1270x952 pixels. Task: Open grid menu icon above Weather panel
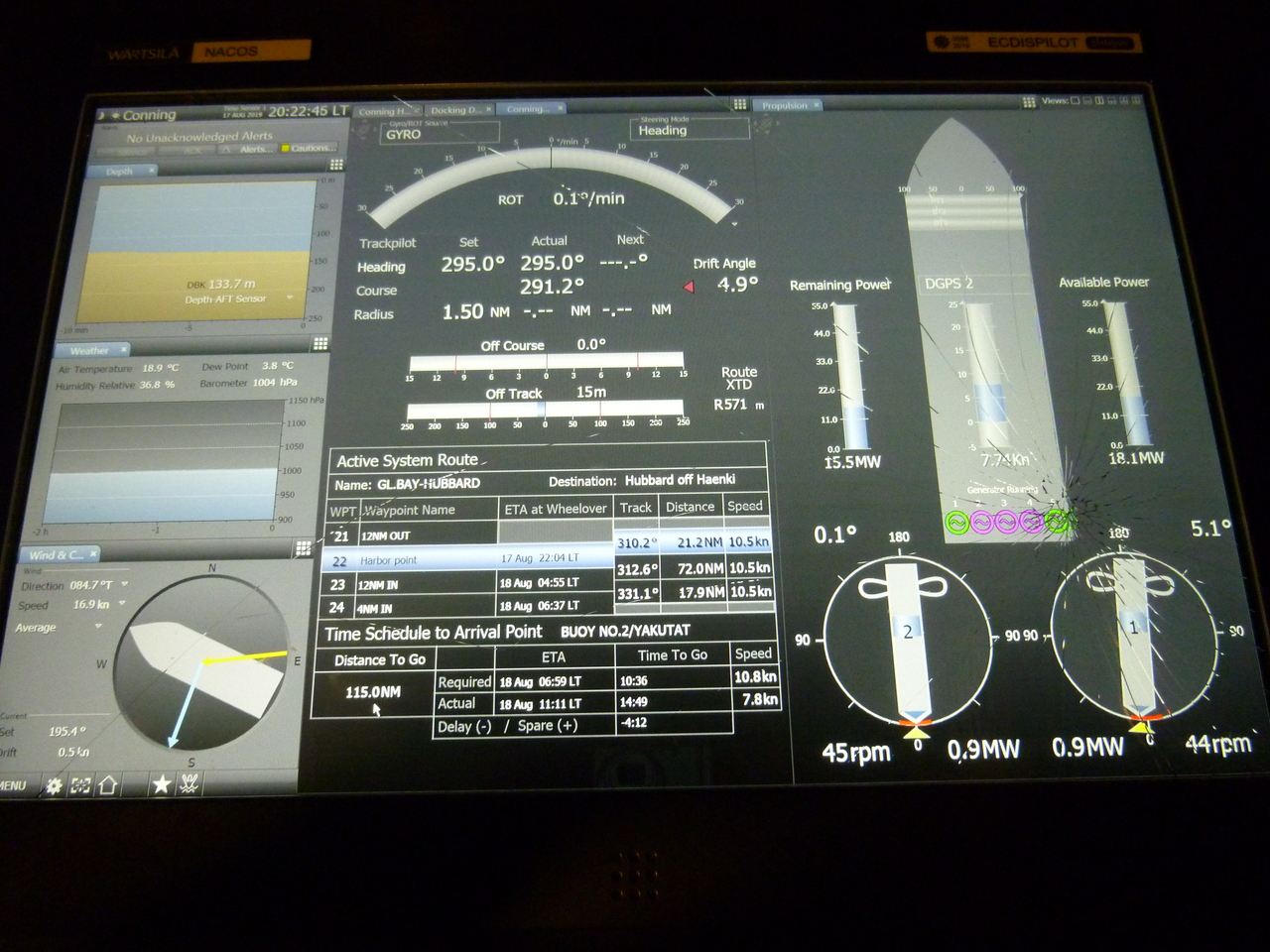320,344
